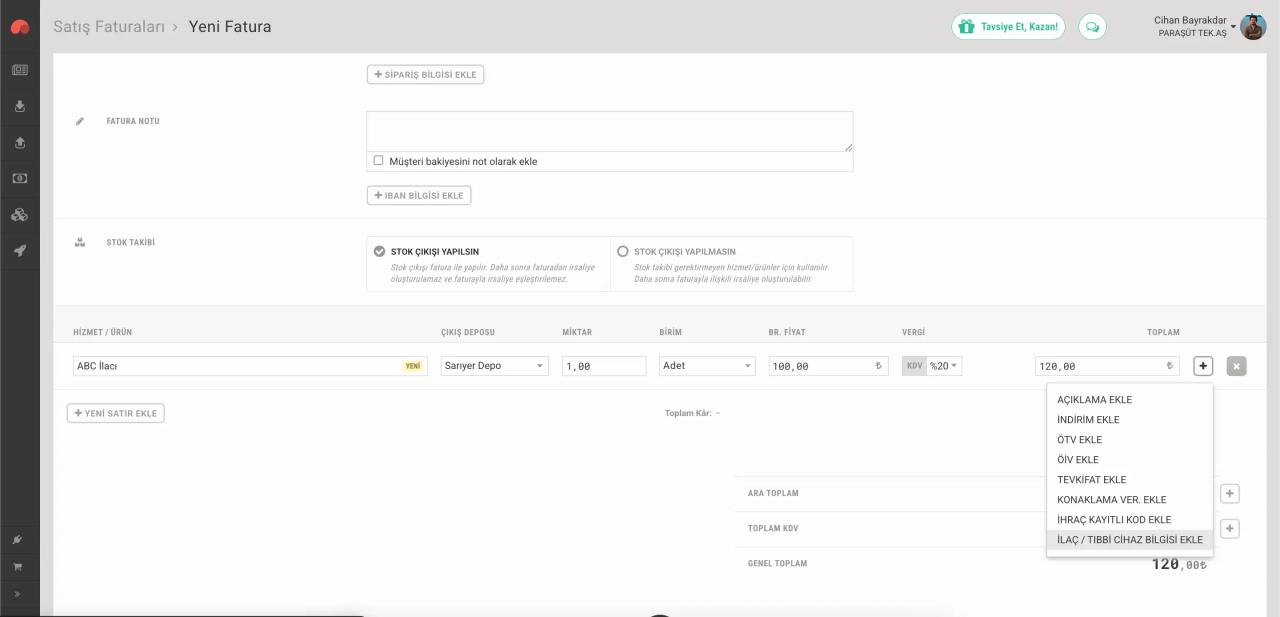1280x617 pixels.
Task: Open the Adet unit dropdown
Action: (706, 366)
